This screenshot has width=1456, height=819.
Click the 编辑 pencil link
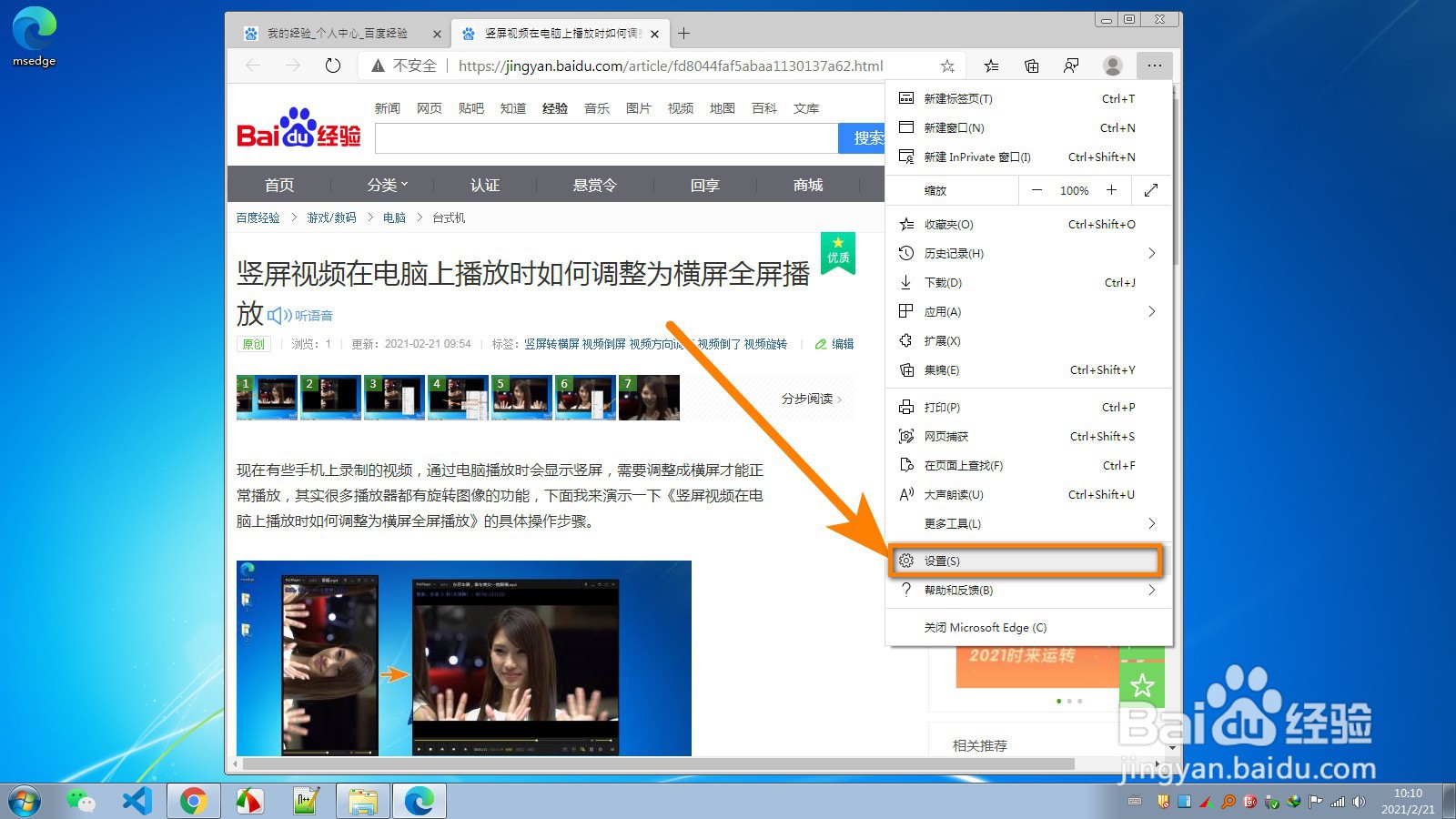(834, 344)
